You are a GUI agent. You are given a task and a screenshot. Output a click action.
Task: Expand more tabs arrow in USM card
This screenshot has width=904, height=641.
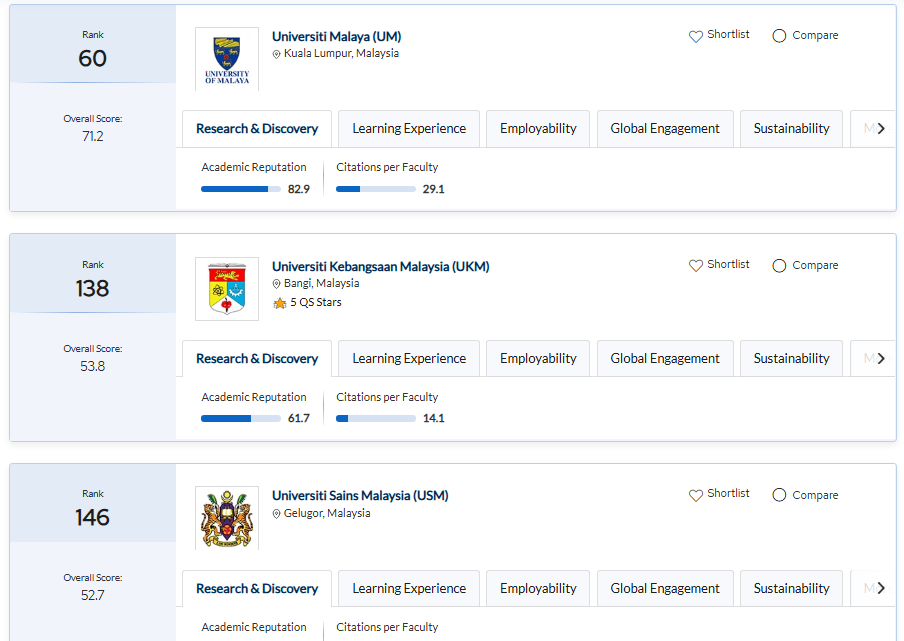[x=881, y=588]
